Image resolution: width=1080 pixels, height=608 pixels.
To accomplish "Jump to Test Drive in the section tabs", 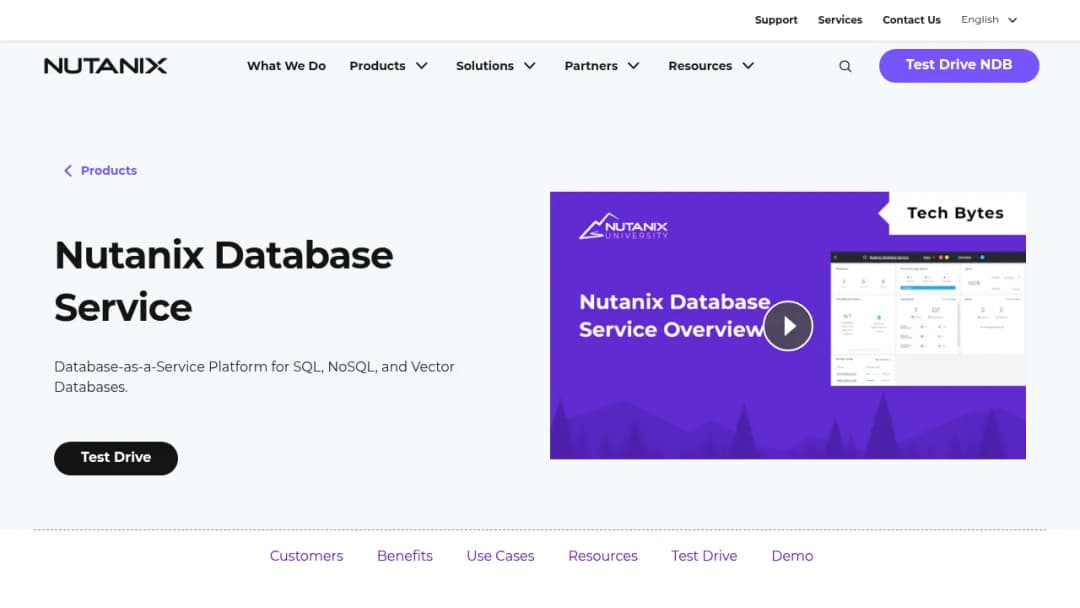I will 704,556.
